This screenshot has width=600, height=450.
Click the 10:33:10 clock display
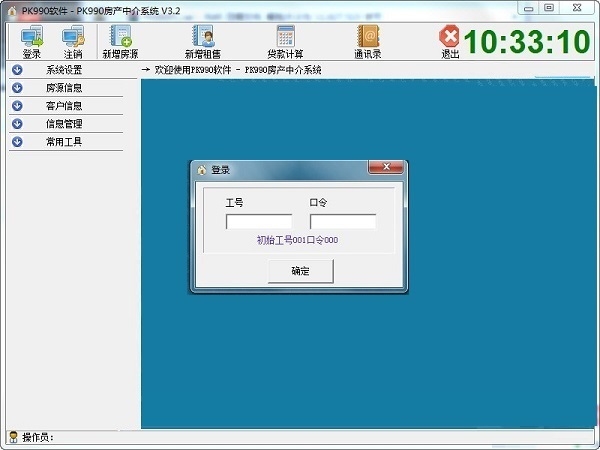coord(527,41)
